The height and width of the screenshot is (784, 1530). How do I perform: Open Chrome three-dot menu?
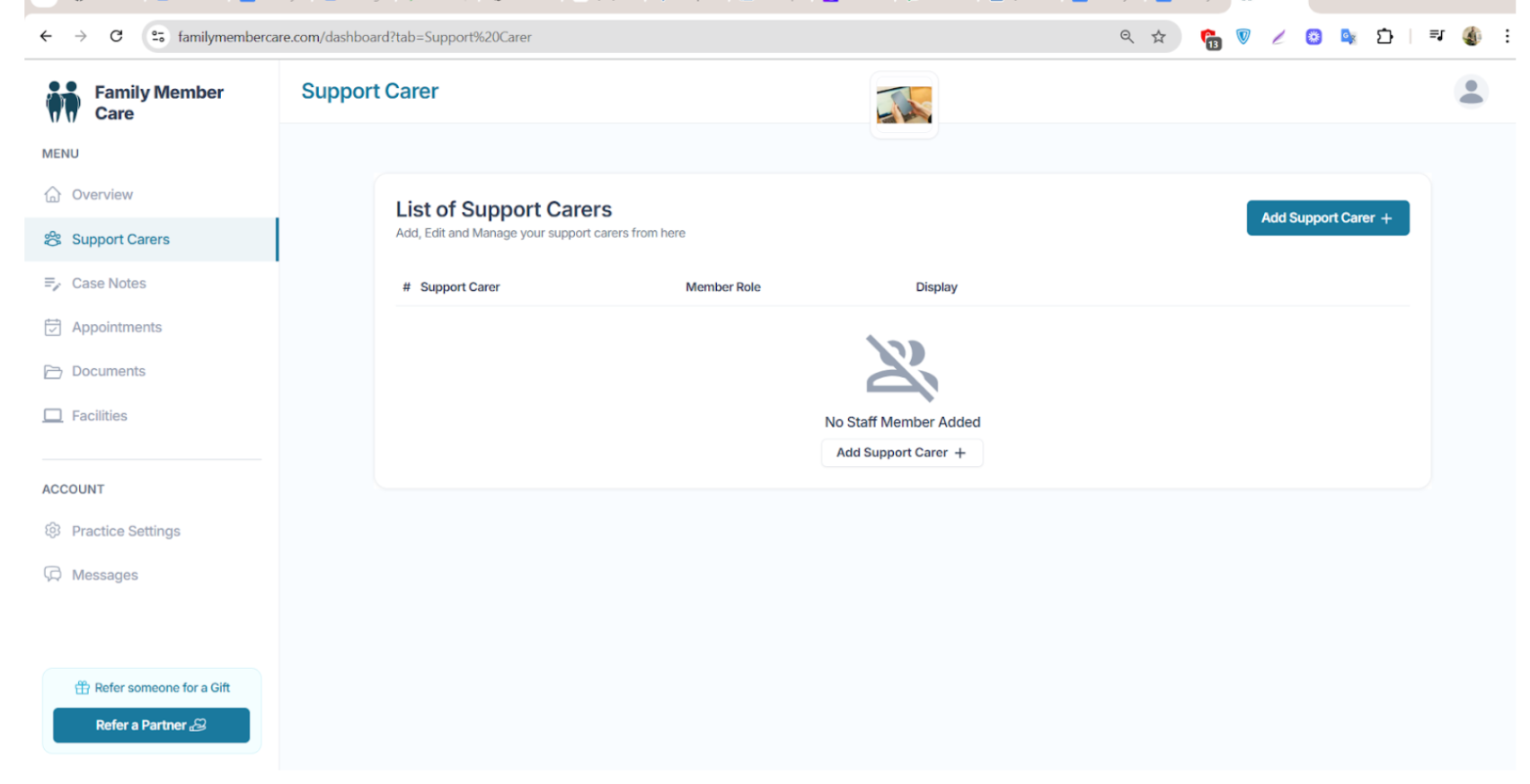1507,37
